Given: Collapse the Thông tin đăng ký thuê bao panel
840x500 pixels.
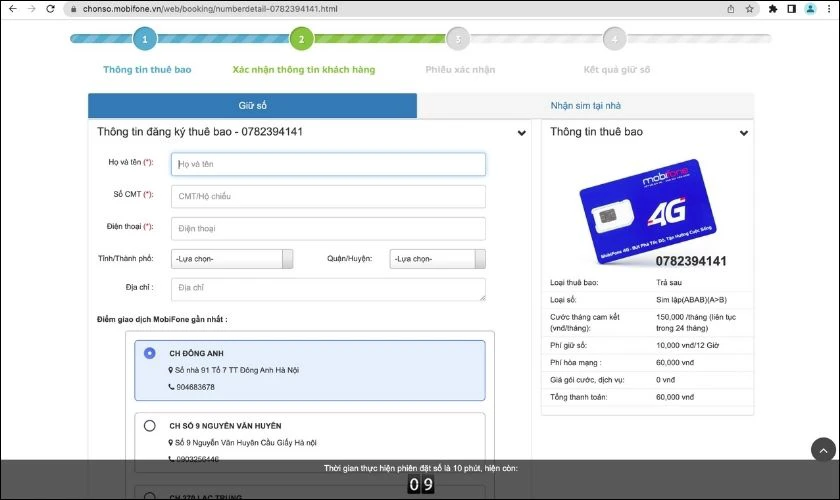Looking at the screenshot, I should (521, 133).
